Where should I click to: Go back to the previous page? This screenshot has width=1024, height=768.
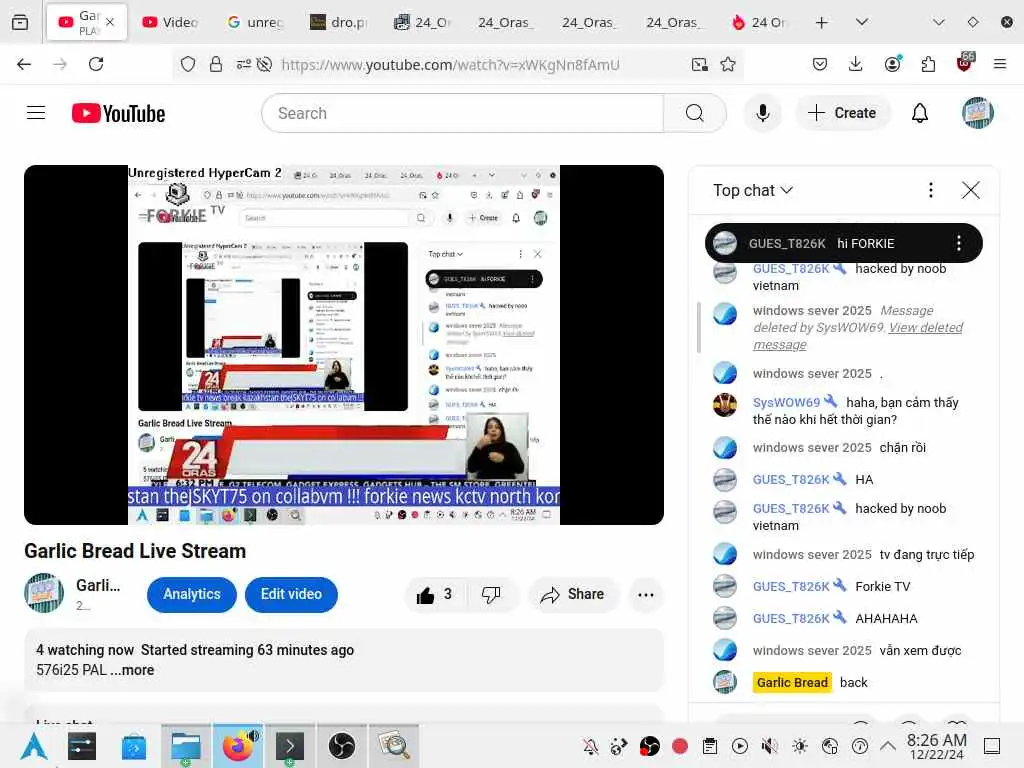(24, 64)
